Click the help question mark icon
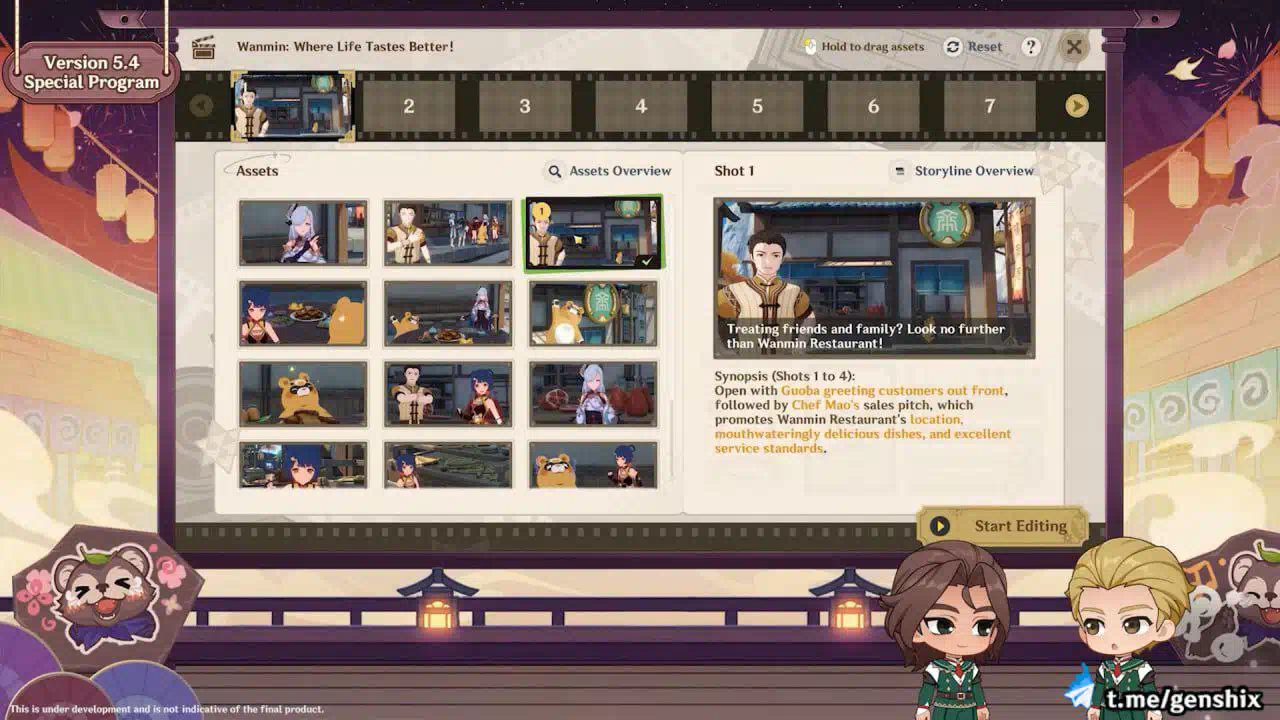1280x720 pixels. [1031, 47]
